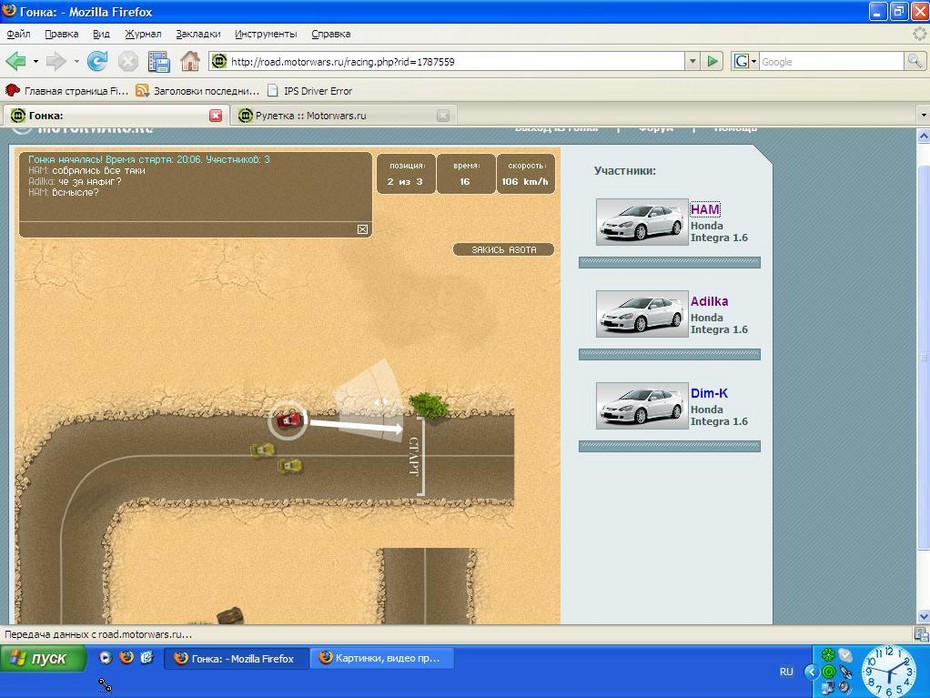The height and width of the screenshot is (698, 930).
Task: Go back with the green Back arrow
Action: point(15,61)
